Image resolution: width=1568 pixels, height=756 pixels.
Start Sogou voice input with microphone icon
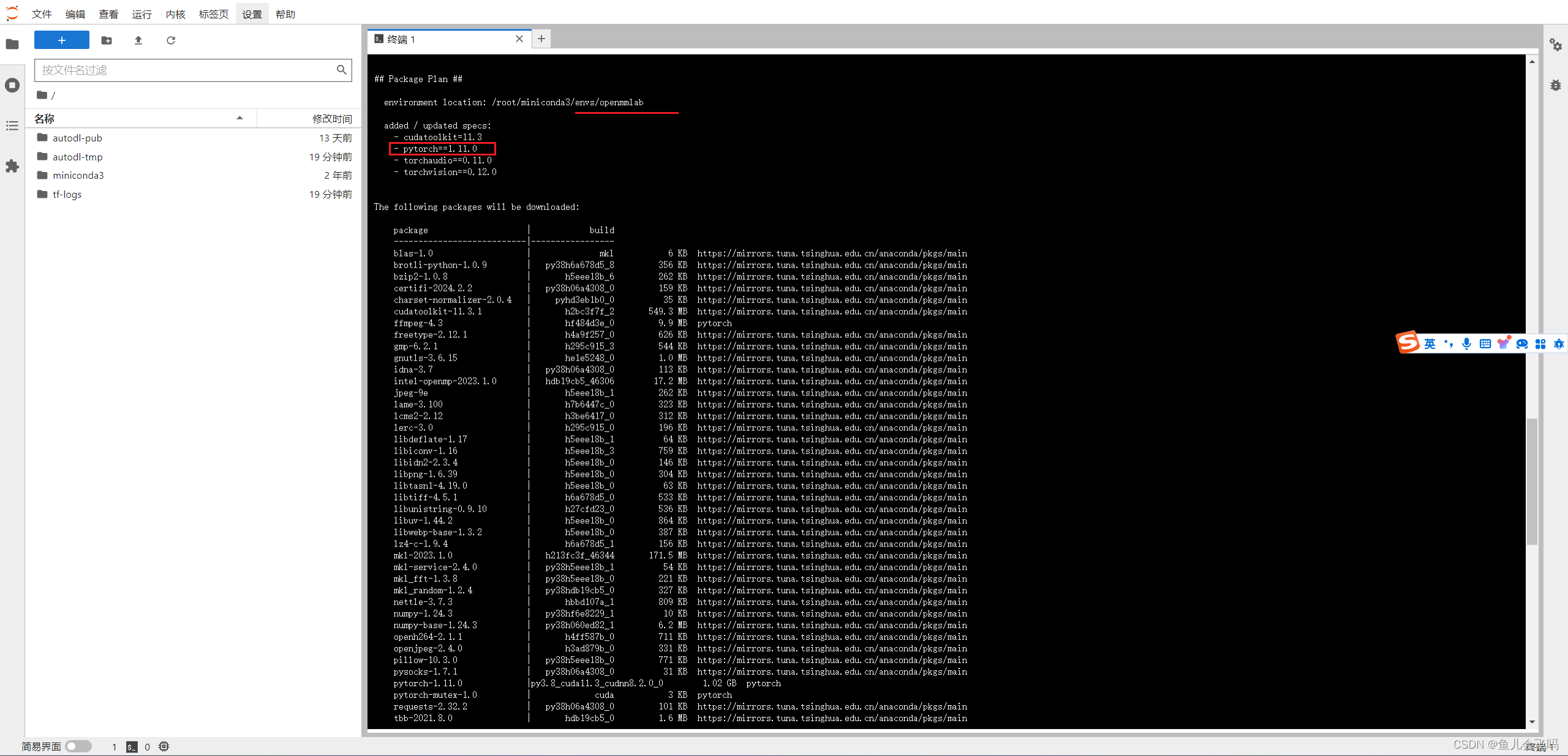click(1466, 343)
